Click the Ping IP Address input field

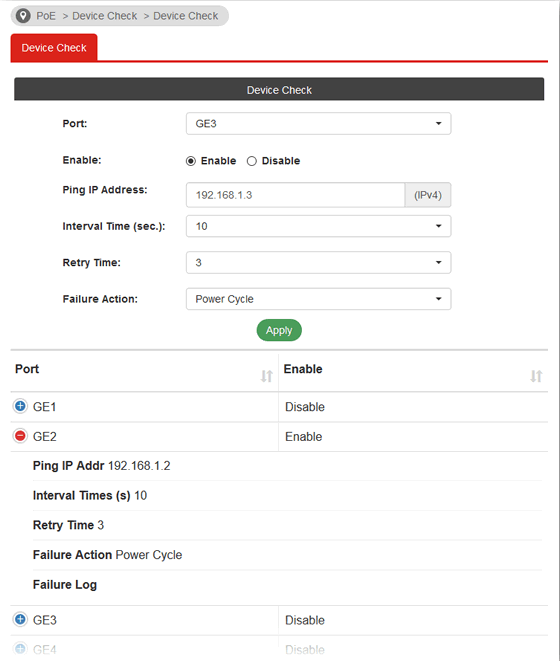295,195
